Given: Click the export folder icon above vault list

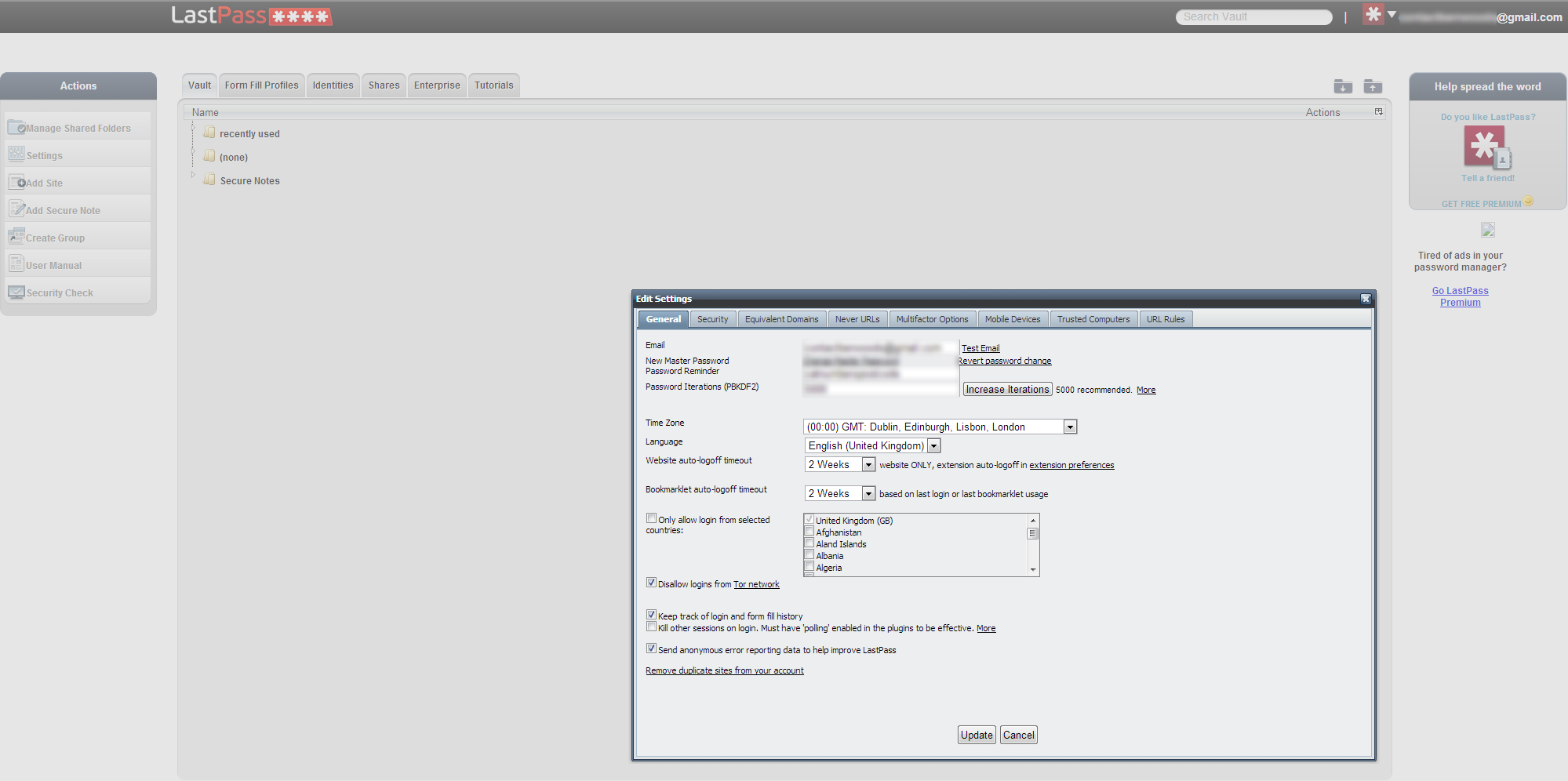Looking at the screenshot, I should pos(1373,86).
